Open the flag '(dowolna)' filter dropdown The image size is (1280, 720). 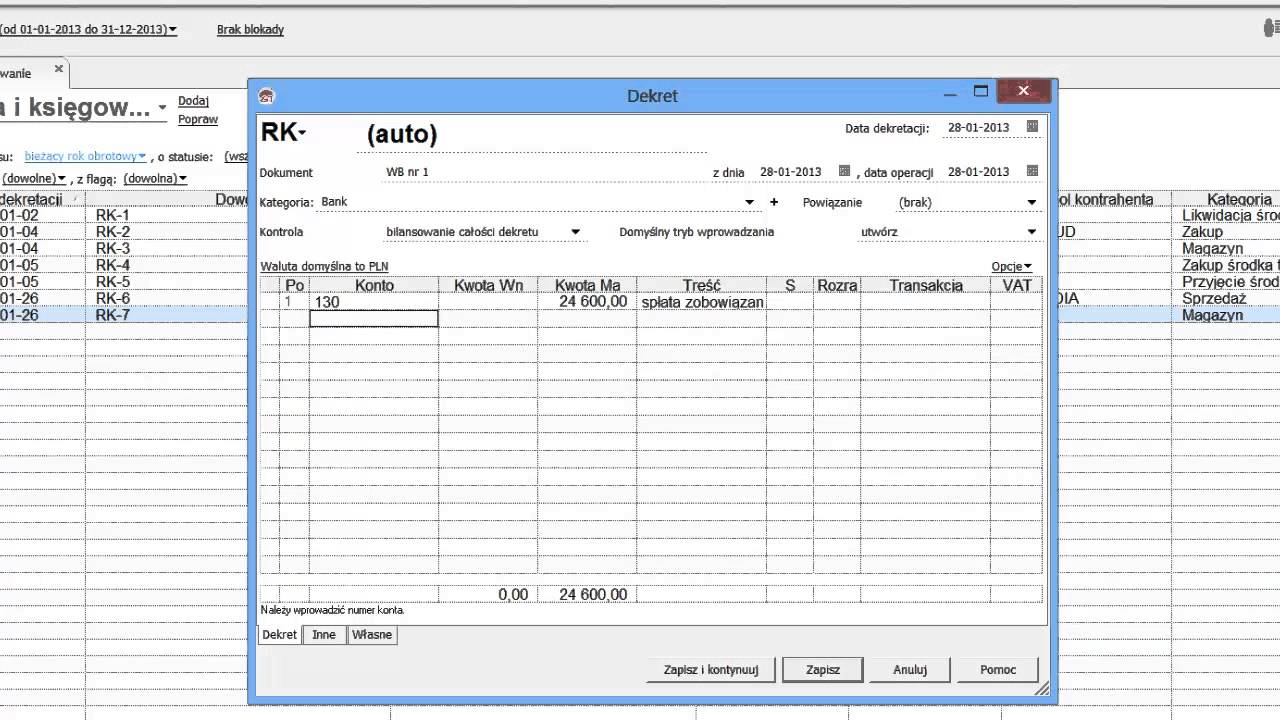pos(155,179)
